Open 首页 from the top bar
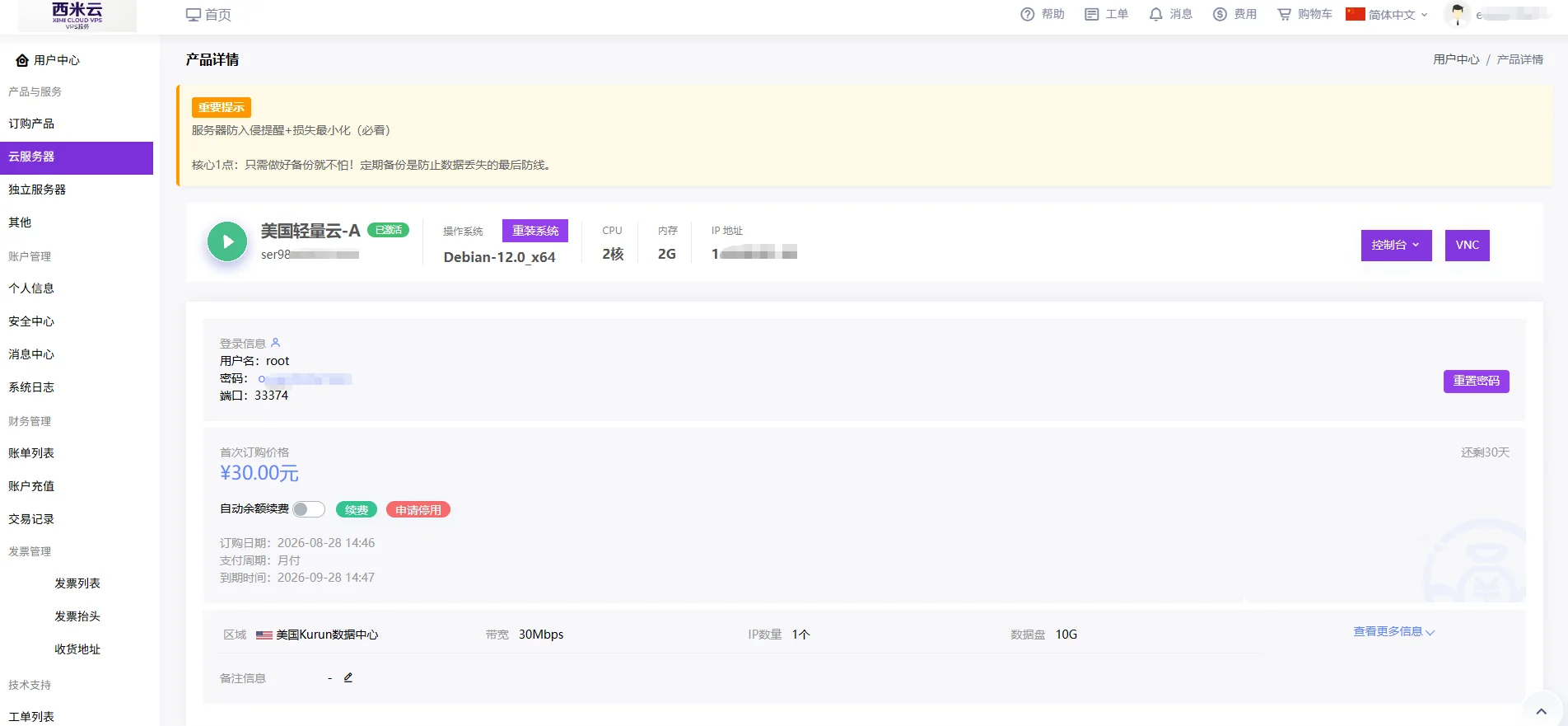 click(x=208, y=15)
